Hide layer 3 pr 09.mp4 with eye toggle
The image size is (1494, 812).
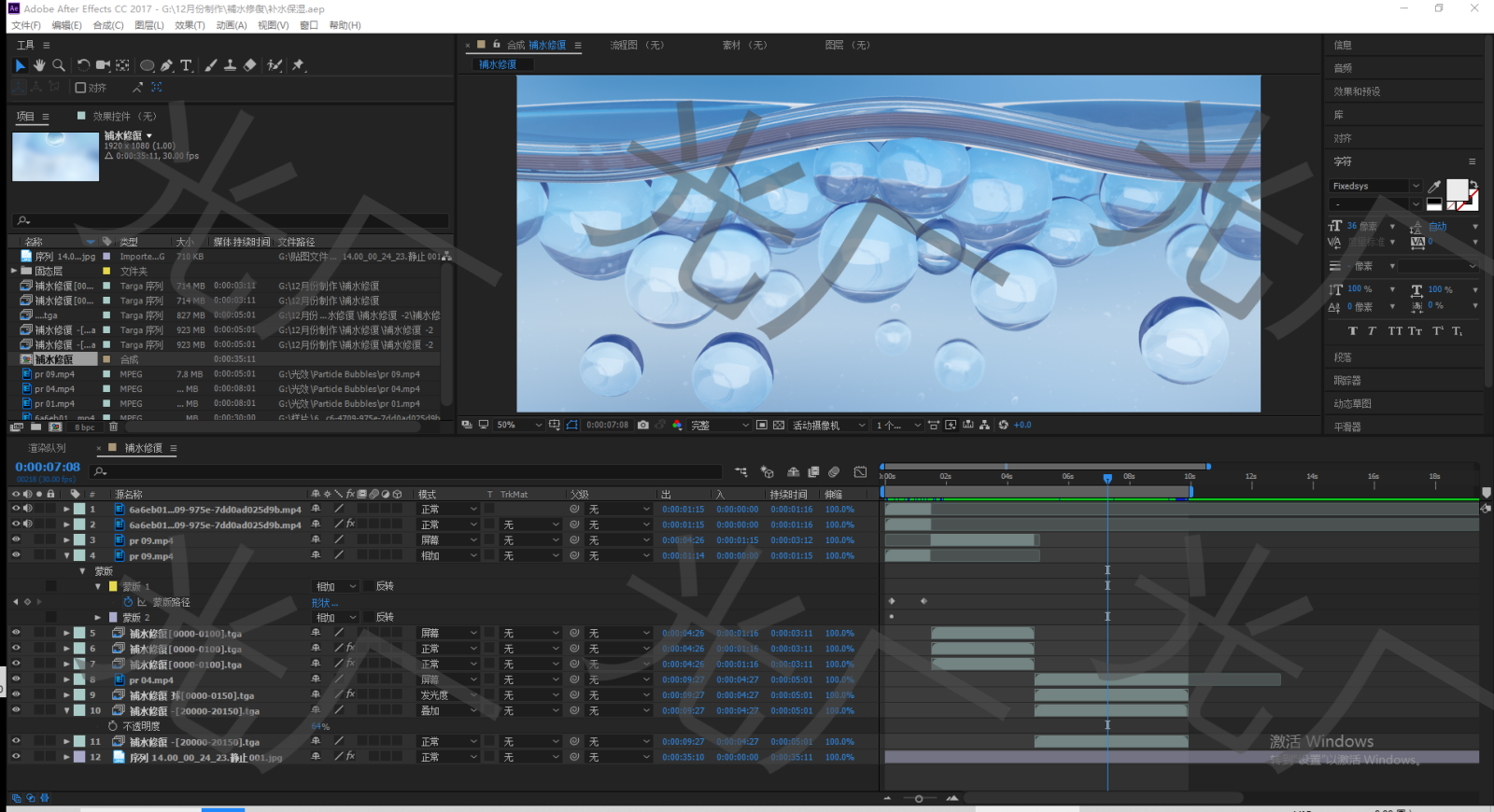click(x=16, y=539)
